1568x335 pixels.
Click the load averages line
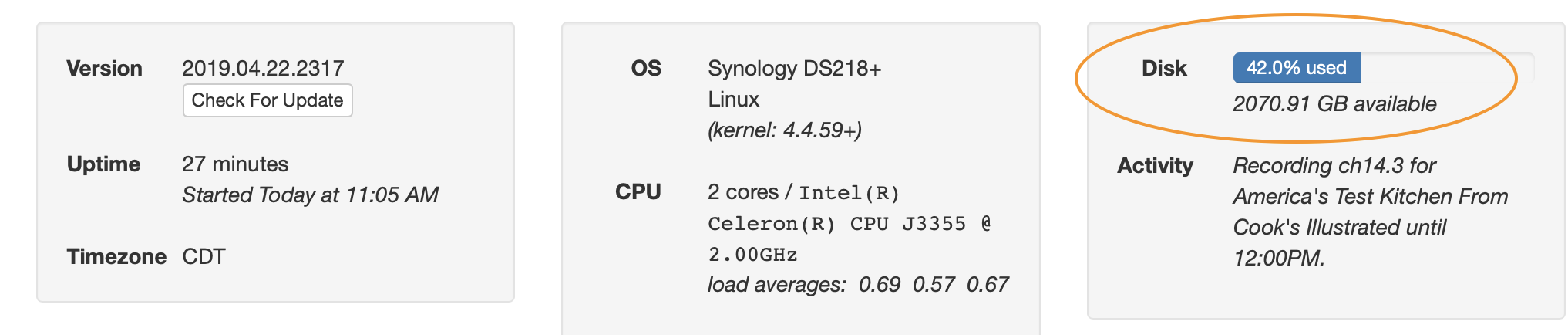857,284
